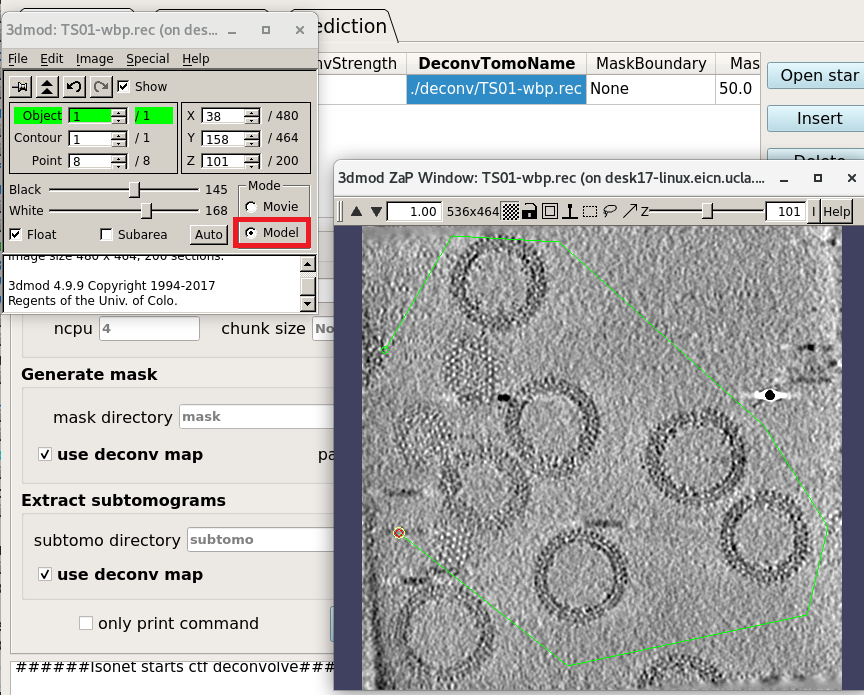Click the pin (keep on top) icon
Viewport: 864px width, 695px height.
20,87
